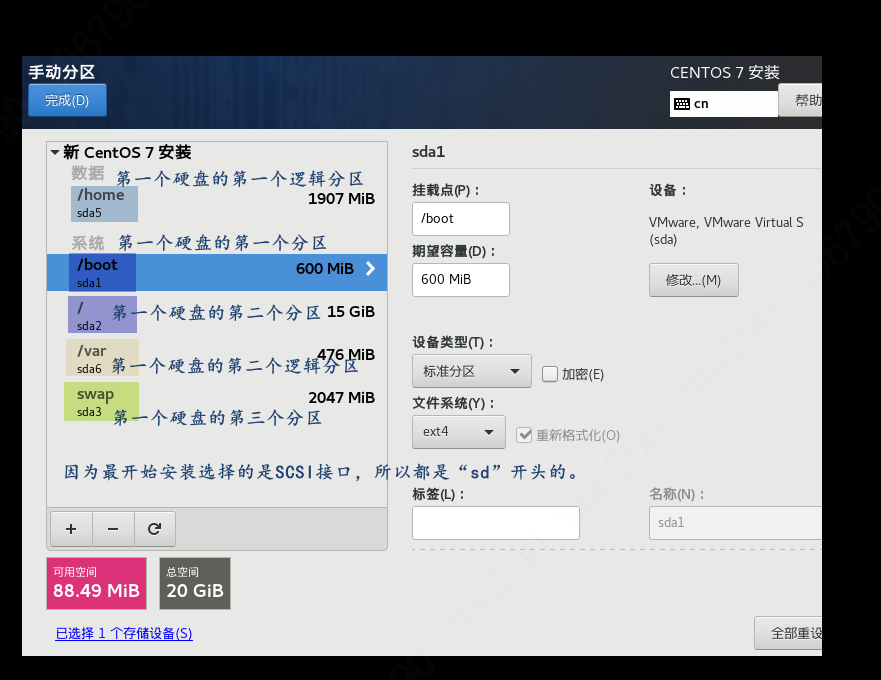Select the /home sda5 partition row
Image resolution: width=881 pixels, height=680 pixels.
[217, 203]
